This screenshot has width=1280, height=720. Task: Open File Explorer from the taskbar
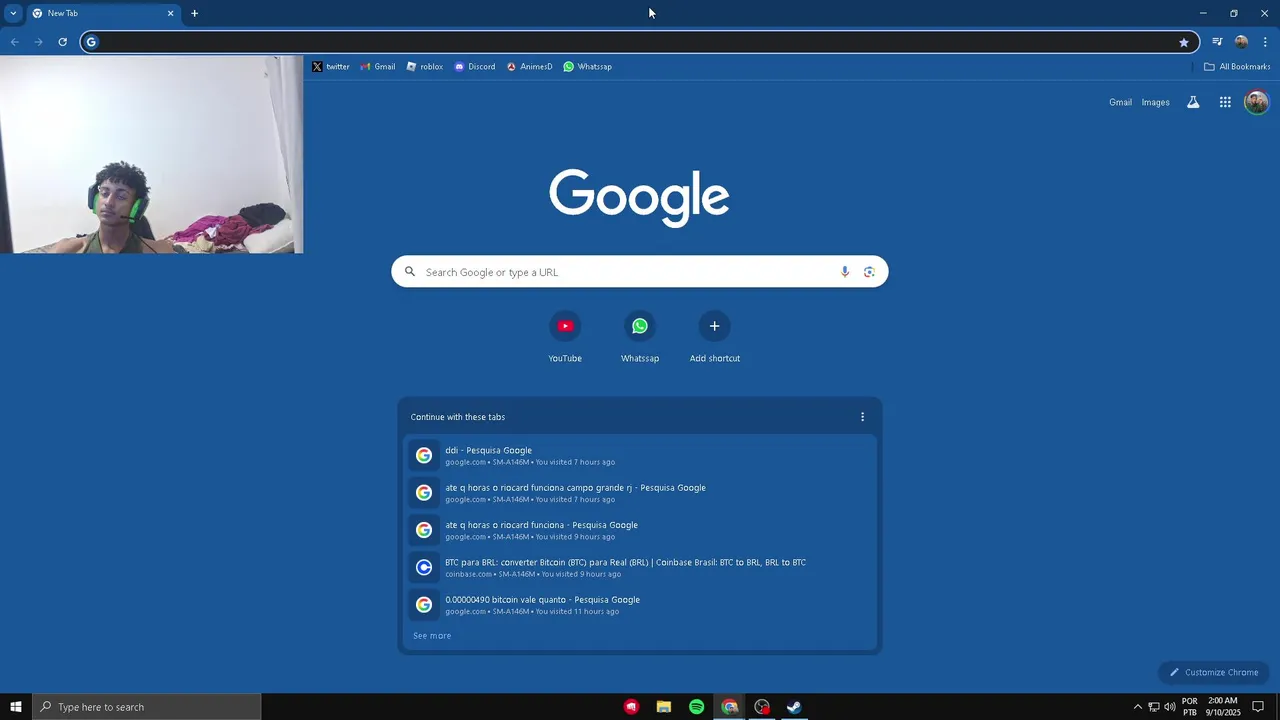664,707
